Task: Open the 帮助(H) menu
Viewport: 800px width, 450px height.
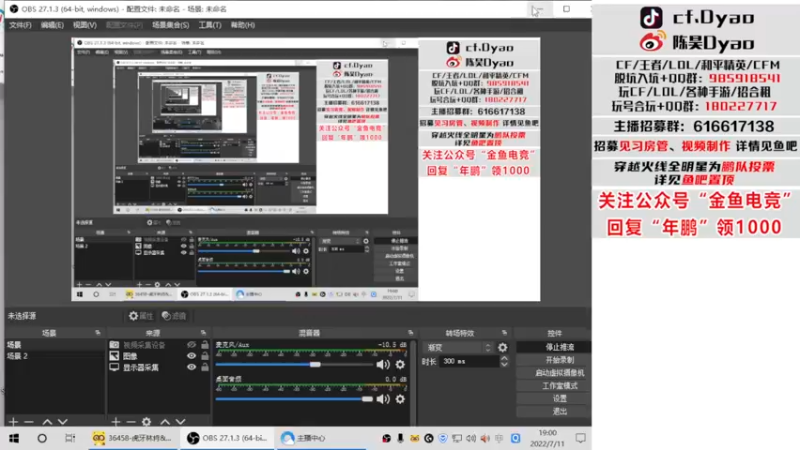Action: pos(243,25)
